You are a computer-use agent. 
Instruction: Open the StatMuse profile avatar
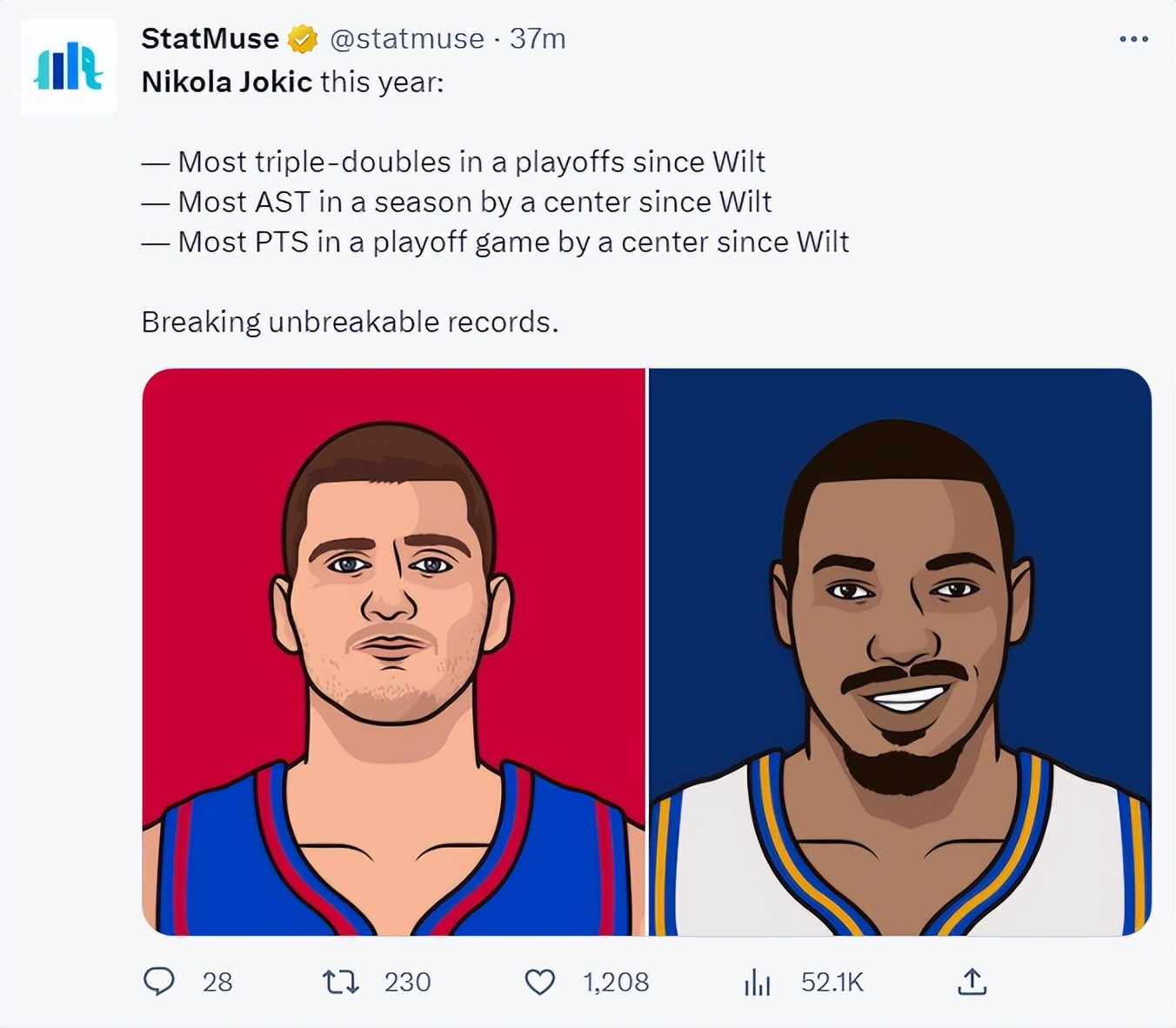pos(68,66)
